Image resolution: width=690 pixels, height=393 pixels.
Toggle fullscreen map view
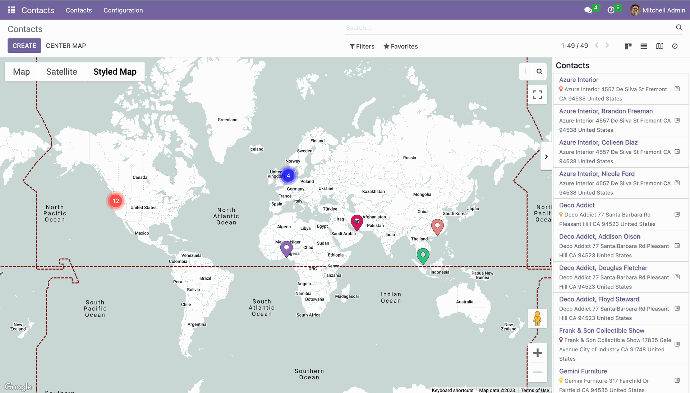(x=537, y=95)
